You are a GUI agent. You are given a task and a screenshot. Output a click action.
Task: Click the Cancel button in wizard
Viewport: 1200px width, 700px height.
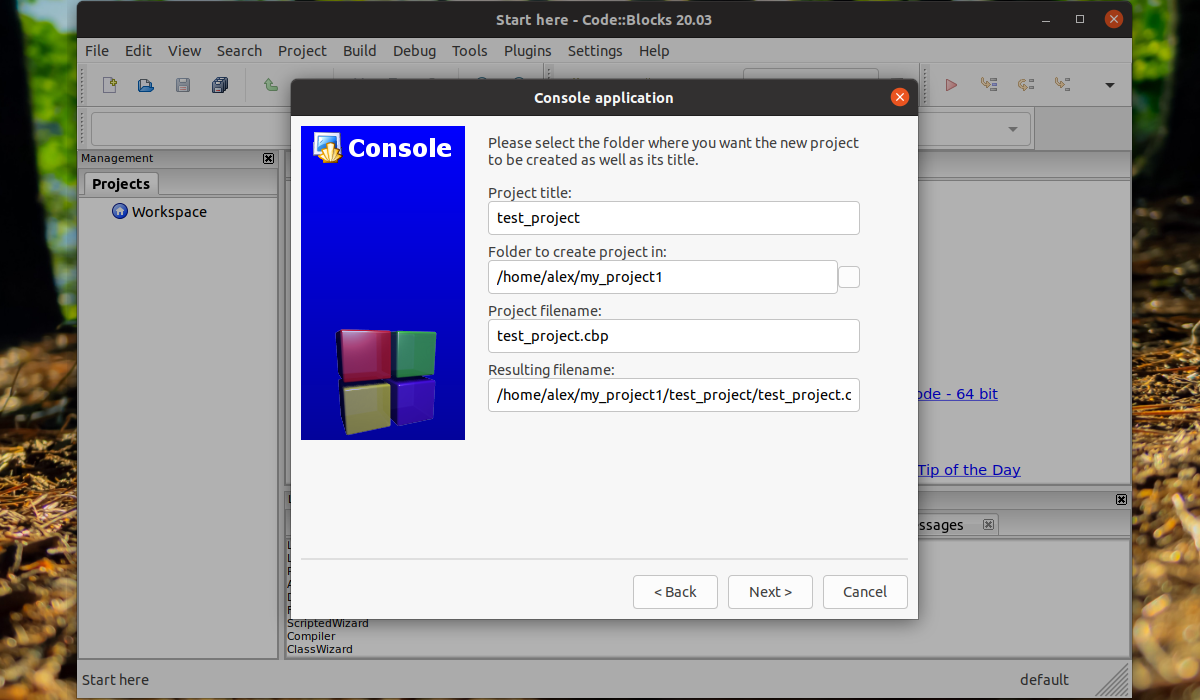click(865, 592)
